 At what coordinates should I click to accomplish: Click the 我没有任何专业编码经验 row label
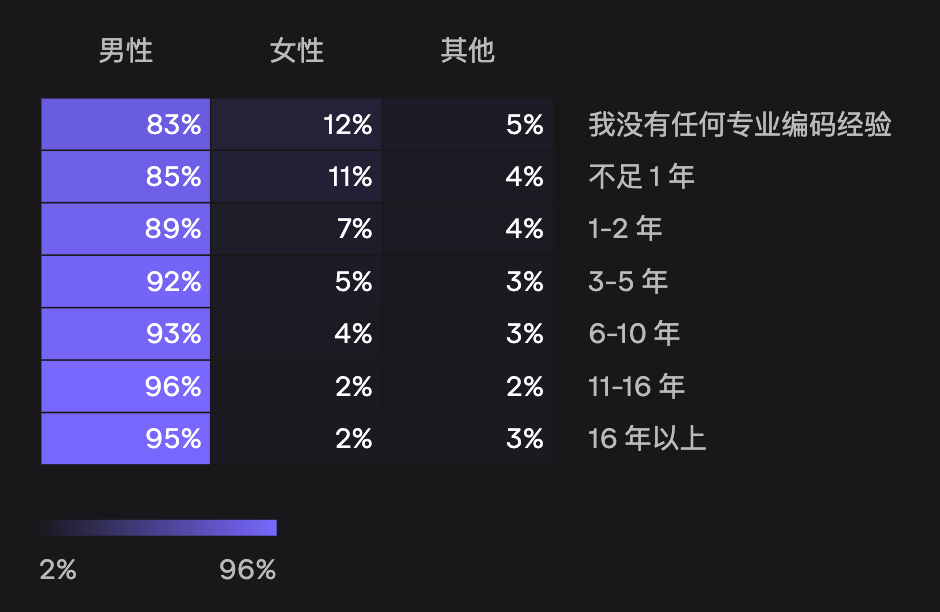point(740,125)
